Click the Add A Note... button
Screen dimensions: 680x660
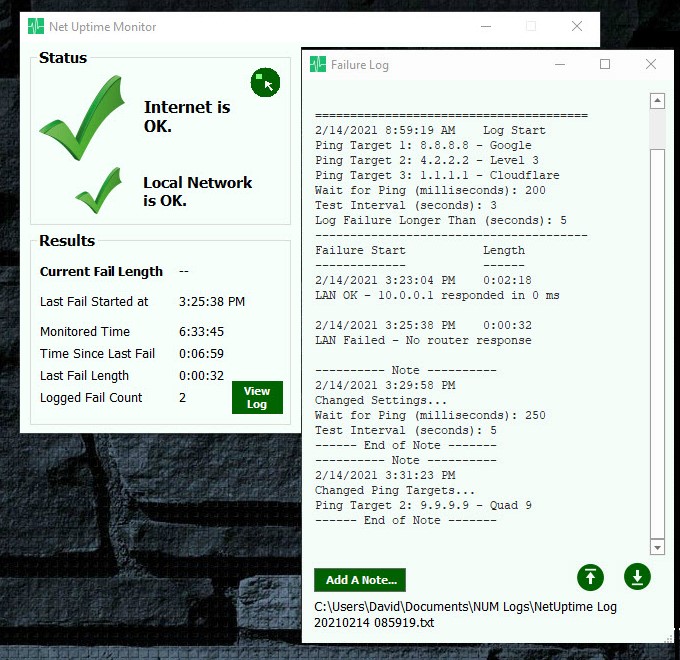click(360, 580)
